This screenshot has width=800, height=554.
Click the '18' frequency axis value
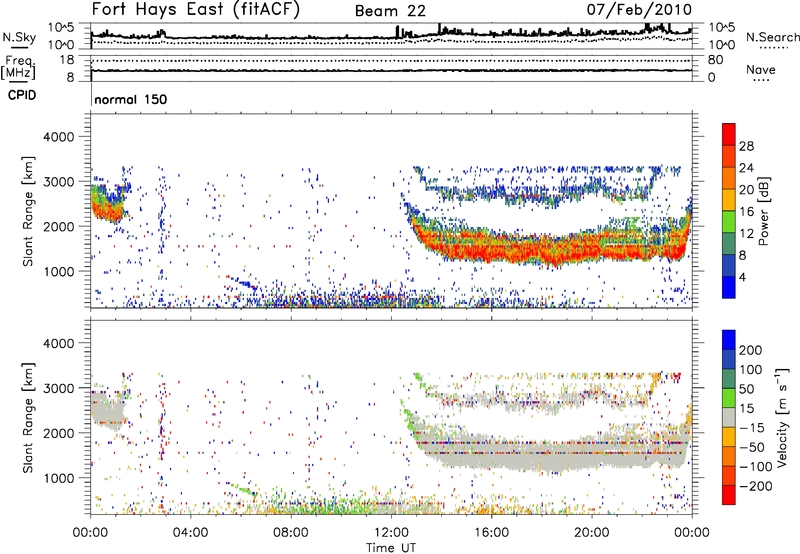[67, 60]
